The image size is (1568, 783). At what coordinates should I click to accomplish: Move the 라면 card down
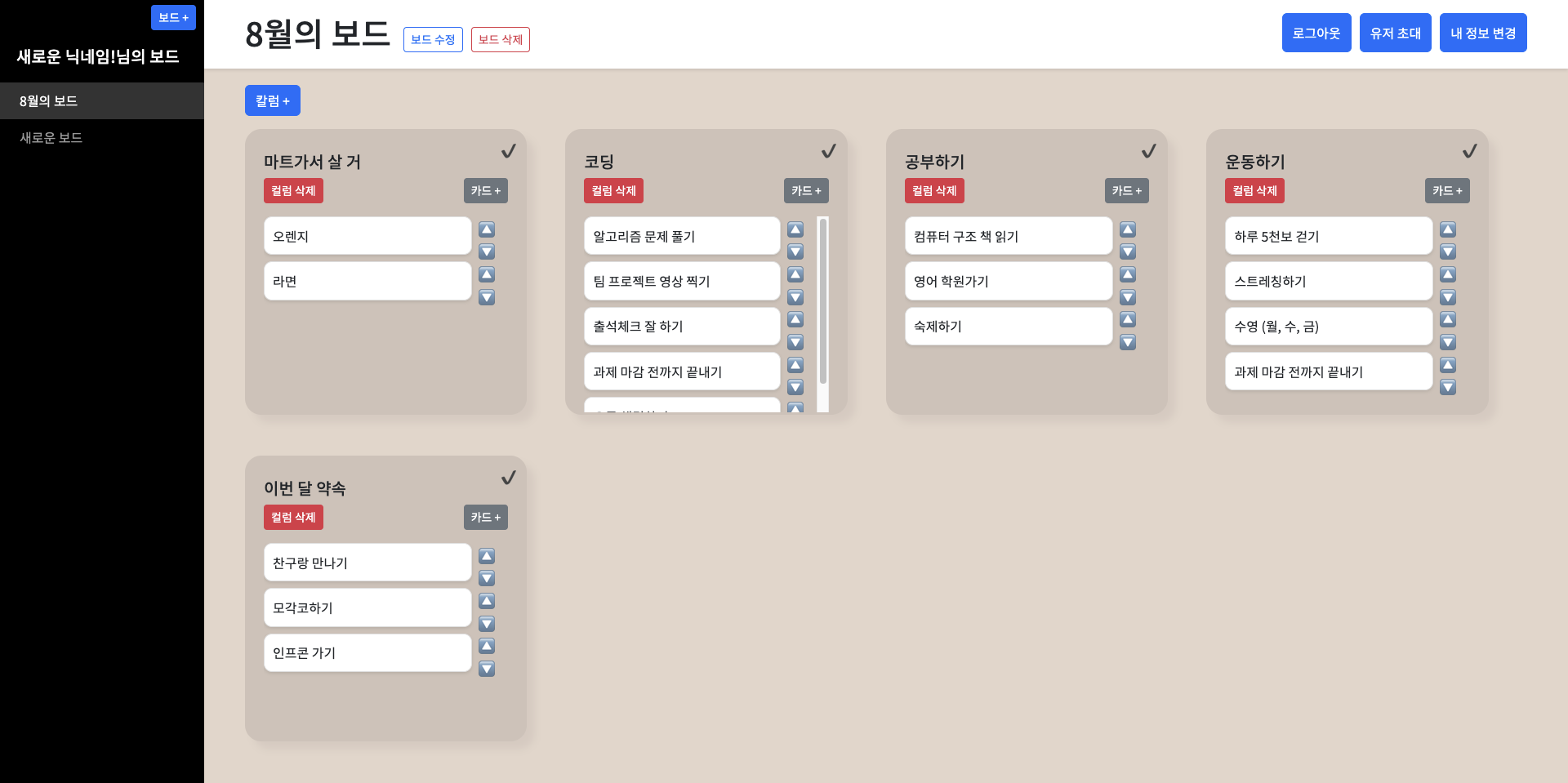487,297
